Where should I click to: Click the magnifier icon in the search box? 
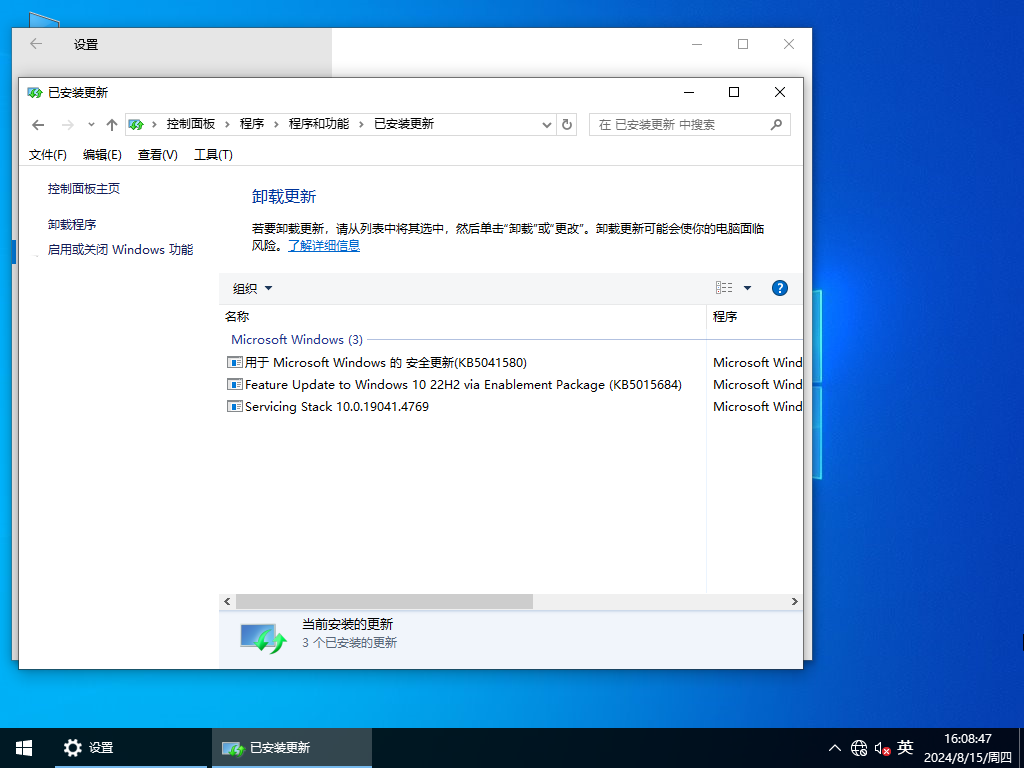click(776, 124)
